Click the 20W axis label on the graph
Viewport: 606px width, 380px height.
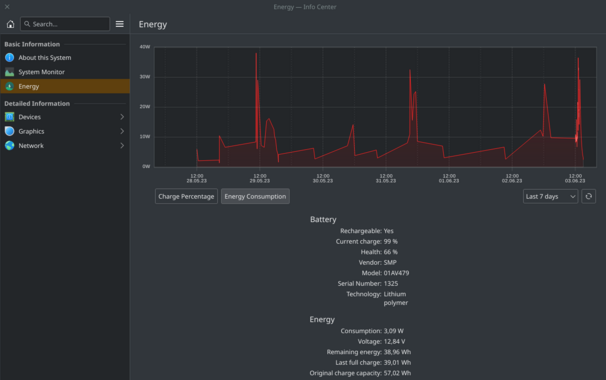point(145,107)
